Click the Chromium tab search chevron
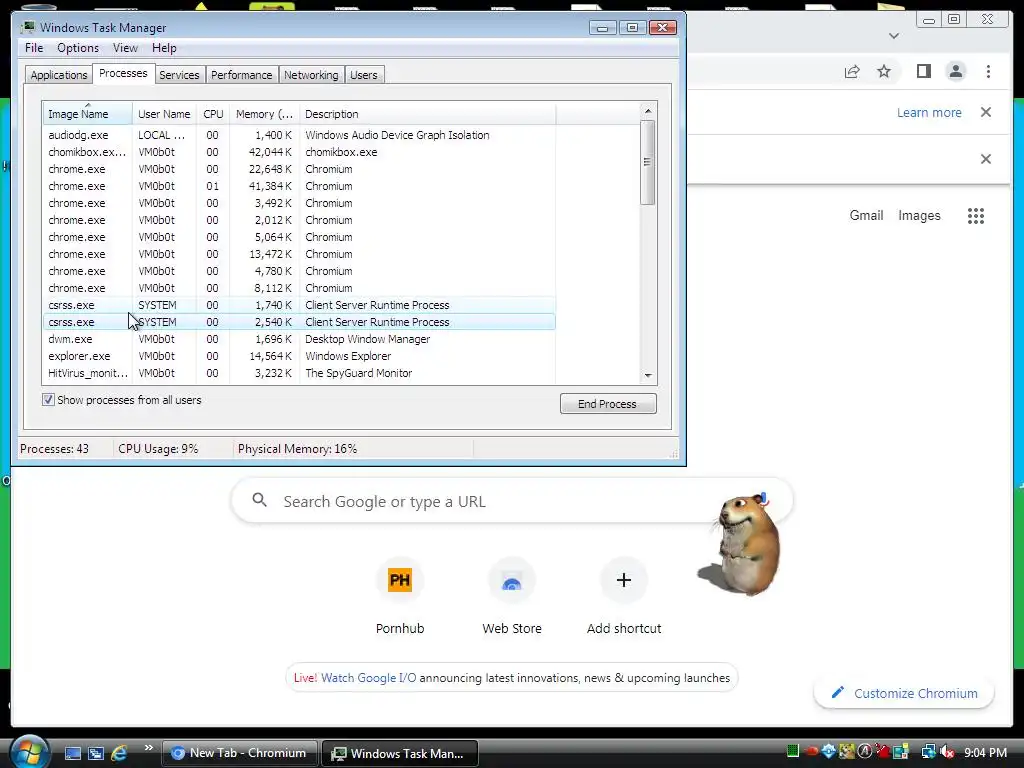This screenshot has height=768, width=1024. [894, 36]
